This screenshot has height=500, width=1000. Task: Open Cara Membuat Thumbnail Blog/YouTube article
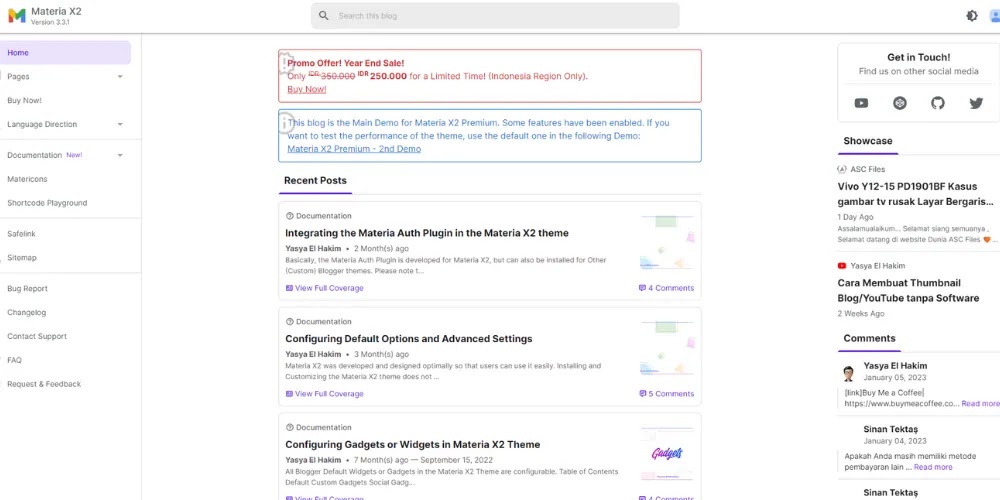point(908,291)
